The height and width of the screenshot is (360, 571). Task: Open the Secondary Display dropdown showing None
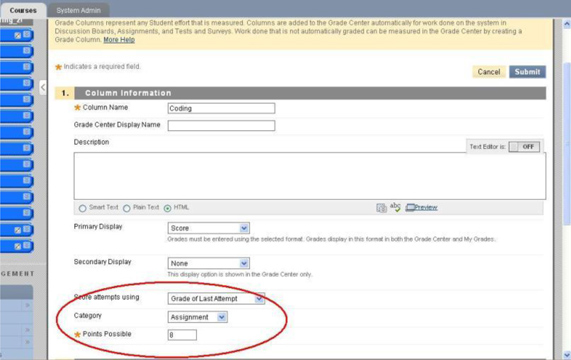[x=209, y=263]
